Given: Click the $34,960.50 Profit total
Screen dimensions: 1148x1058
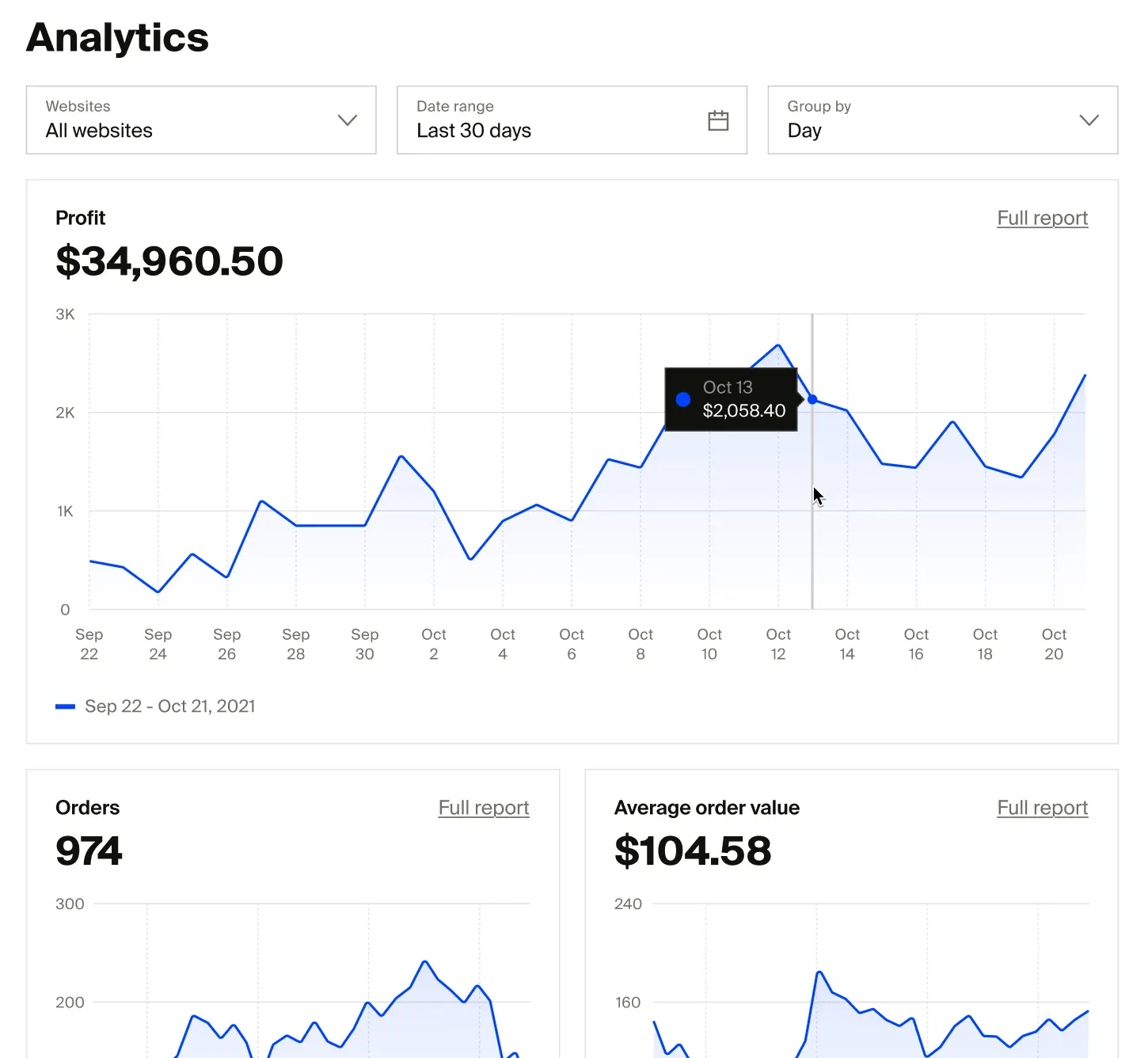Looking at the screenshot, I should point(169,261).
